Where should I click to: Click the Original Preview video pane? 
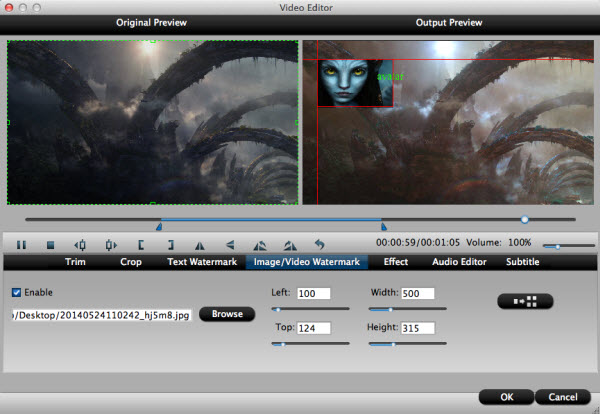point(152,122)
